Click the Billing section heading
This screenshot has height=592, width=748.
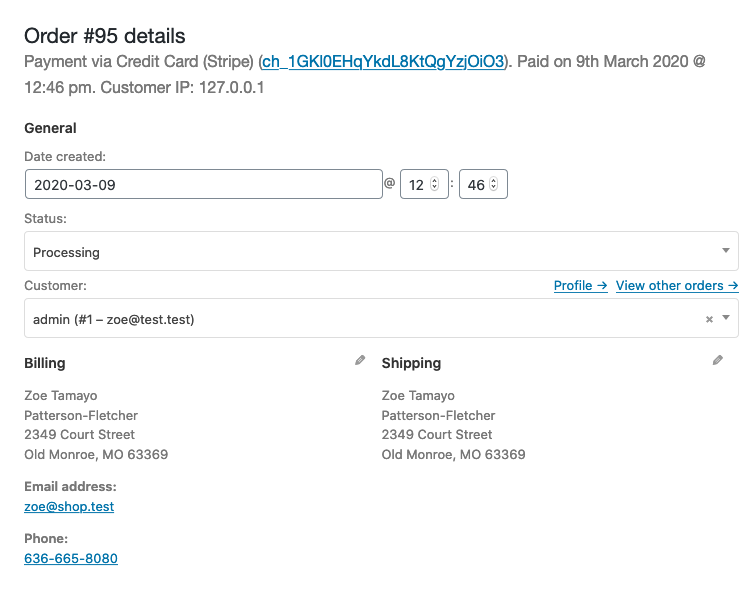tap(45, 363)
